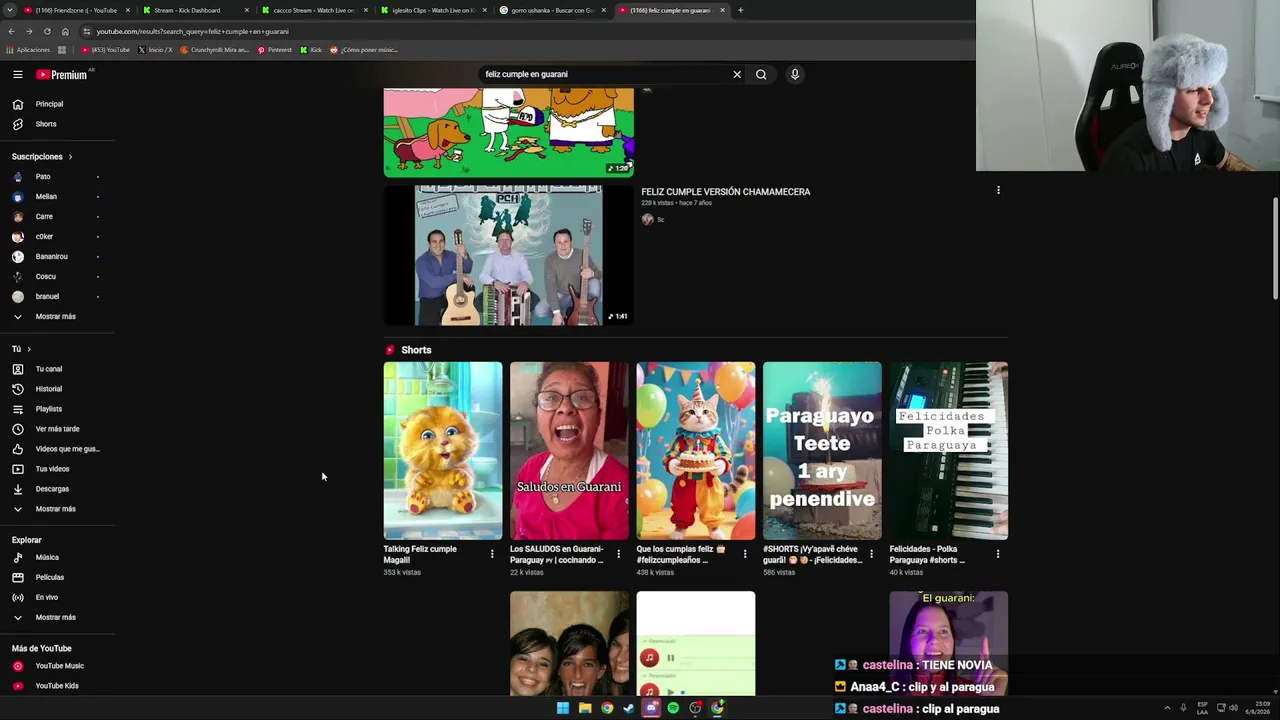
Task: Open a new browser tab
Action: click(740, 10)
